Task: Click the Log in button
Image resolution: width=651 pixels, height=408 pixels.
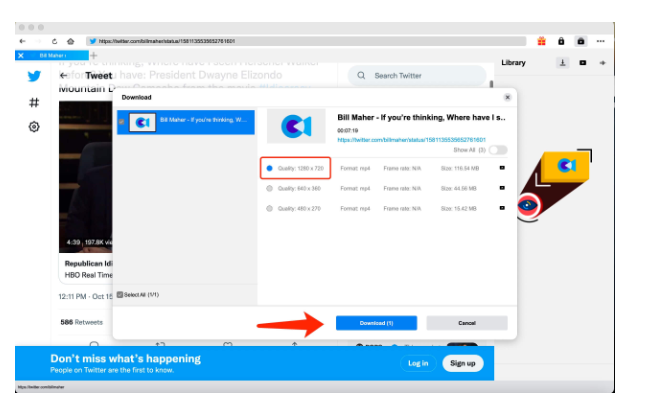Action: [418, 363]
